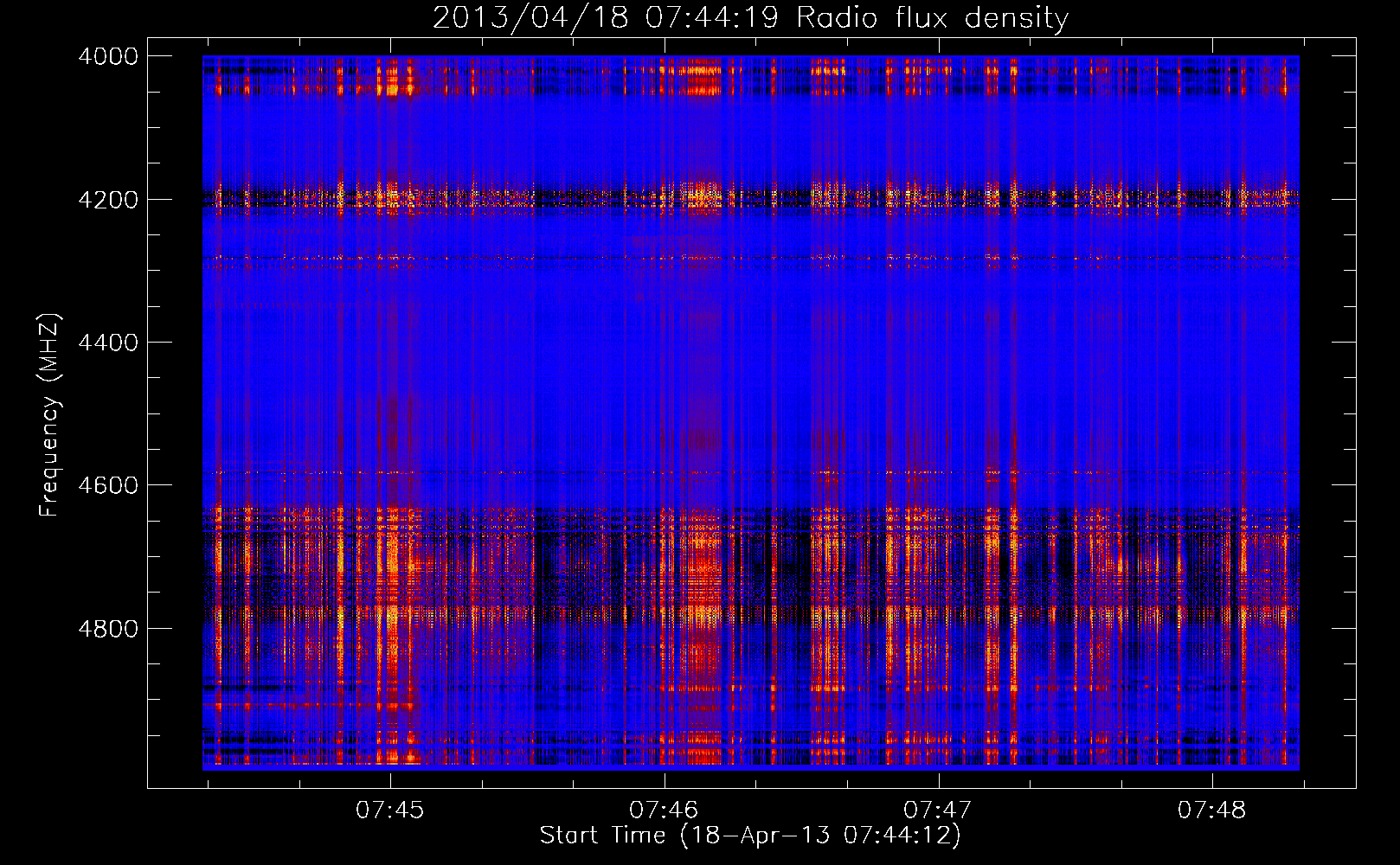Select the 4000 frequency tick label

point(108,56)
